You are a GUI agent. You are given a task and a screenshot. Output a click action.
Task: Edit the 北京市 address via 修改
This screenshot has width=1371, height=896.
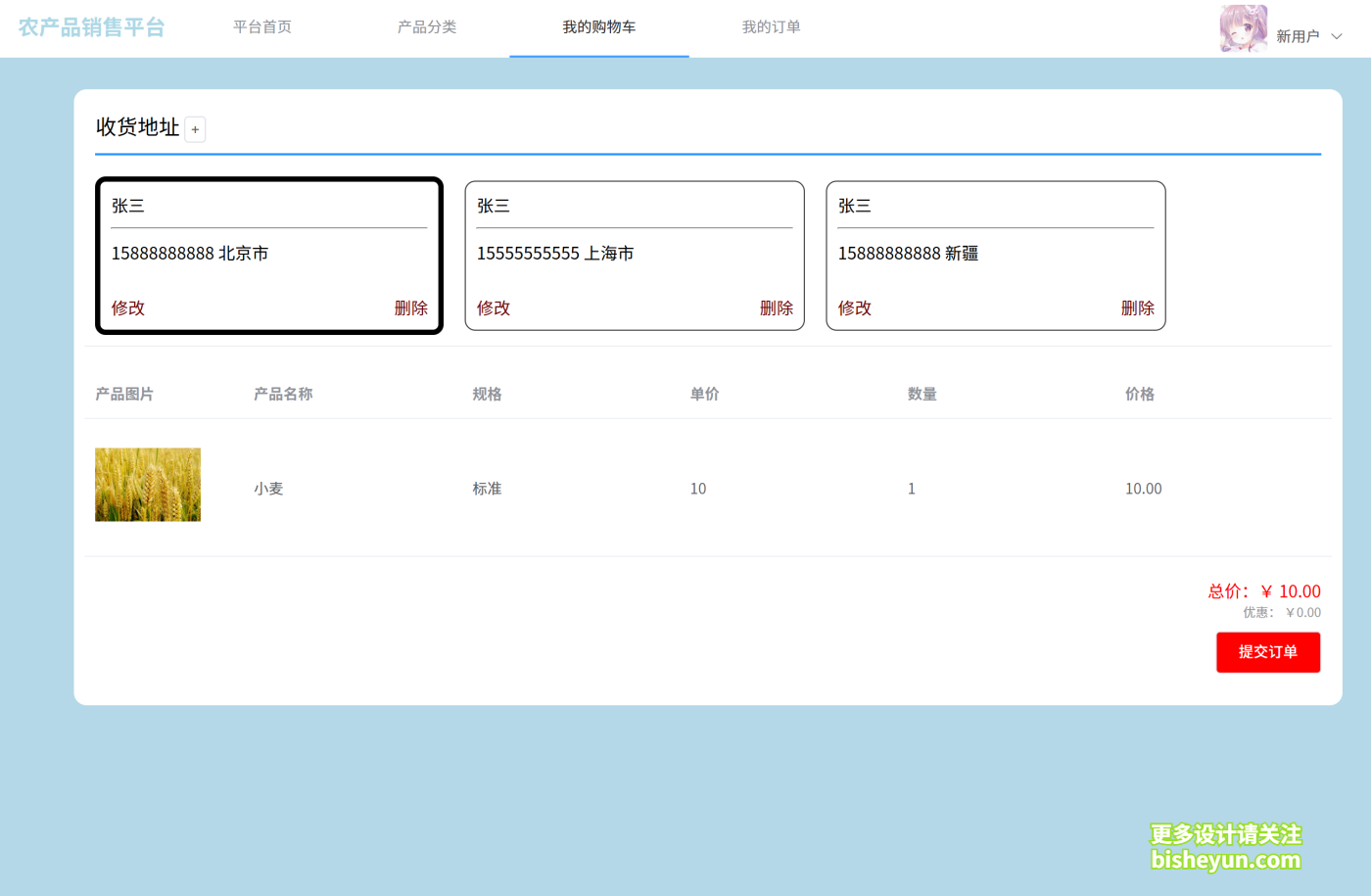tap(128, 307)
